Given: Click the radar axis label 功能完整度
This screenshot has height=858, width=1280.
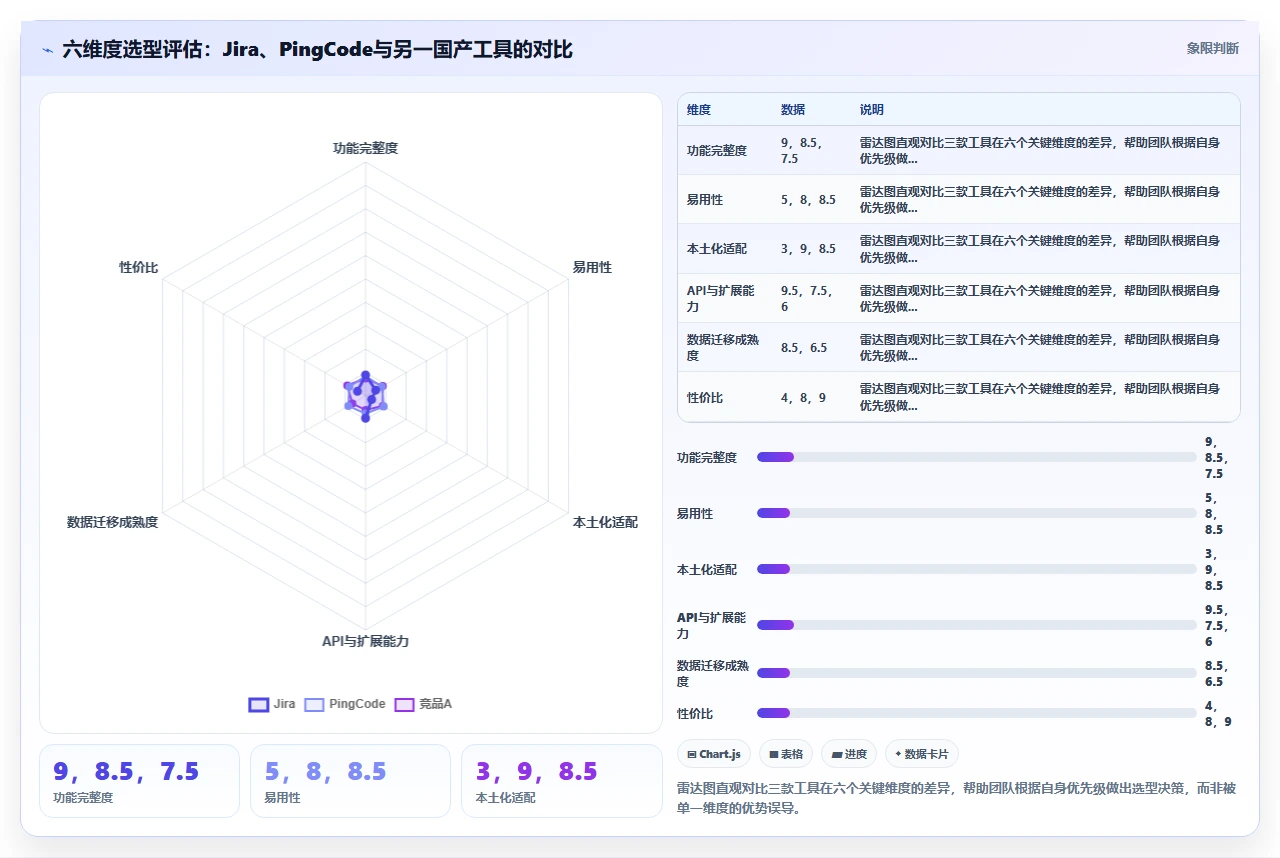Looking at the screenshot, I should (365, 148).
